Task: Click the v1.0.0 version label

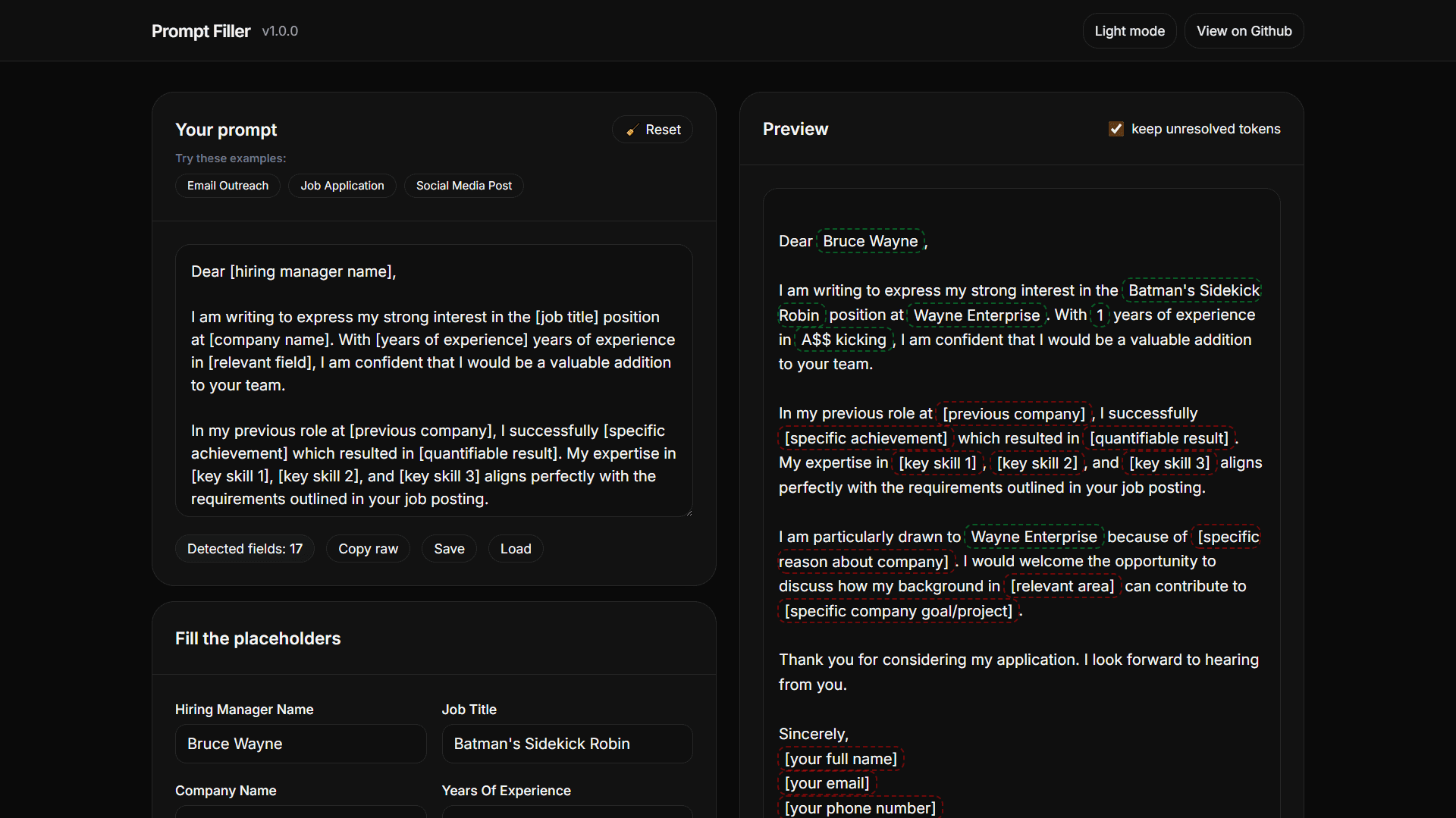Action: tap(280, 31)
